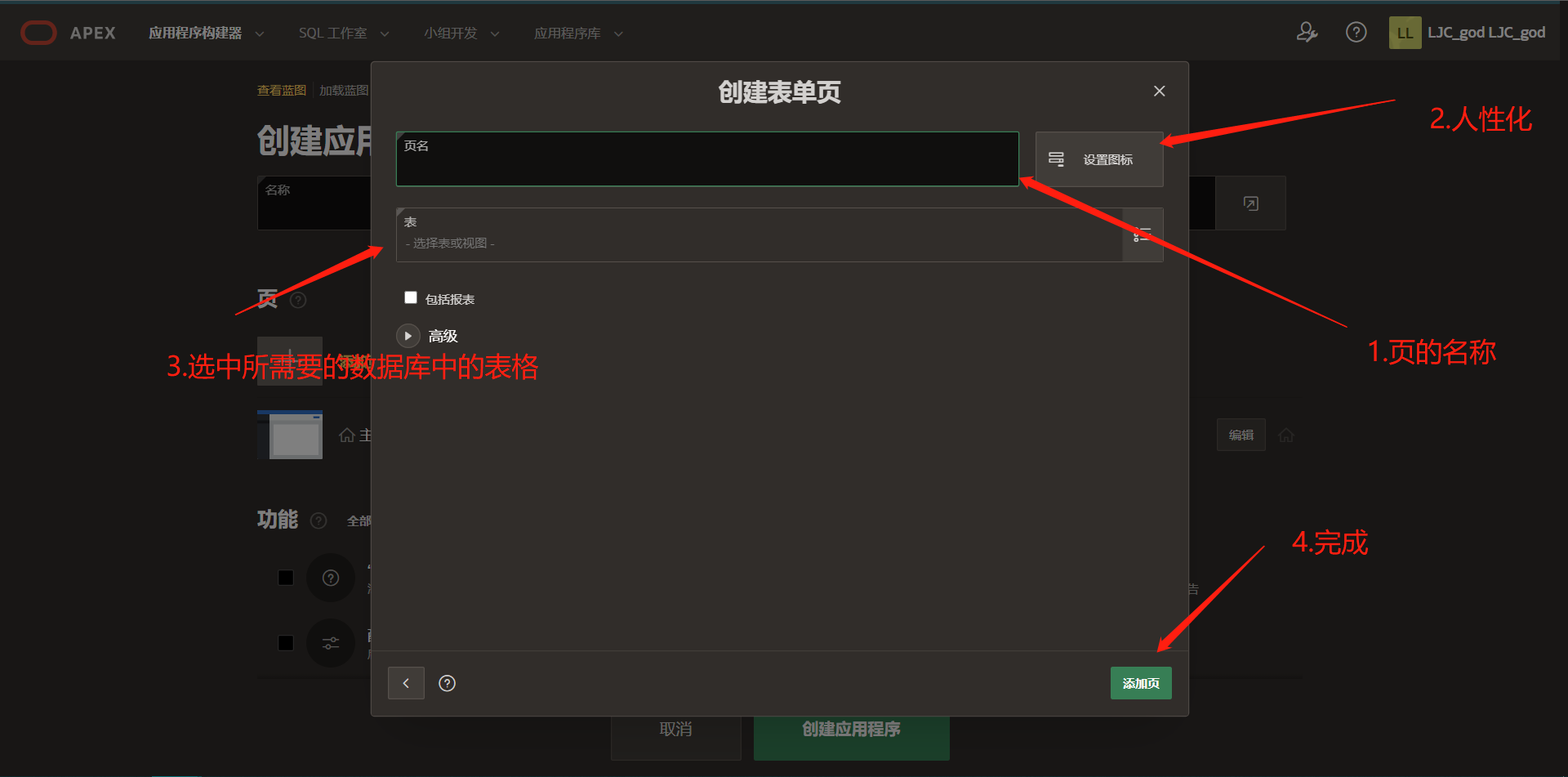
Task: Click the 加载蓝图 link
Action: click(x=344, y=90)
